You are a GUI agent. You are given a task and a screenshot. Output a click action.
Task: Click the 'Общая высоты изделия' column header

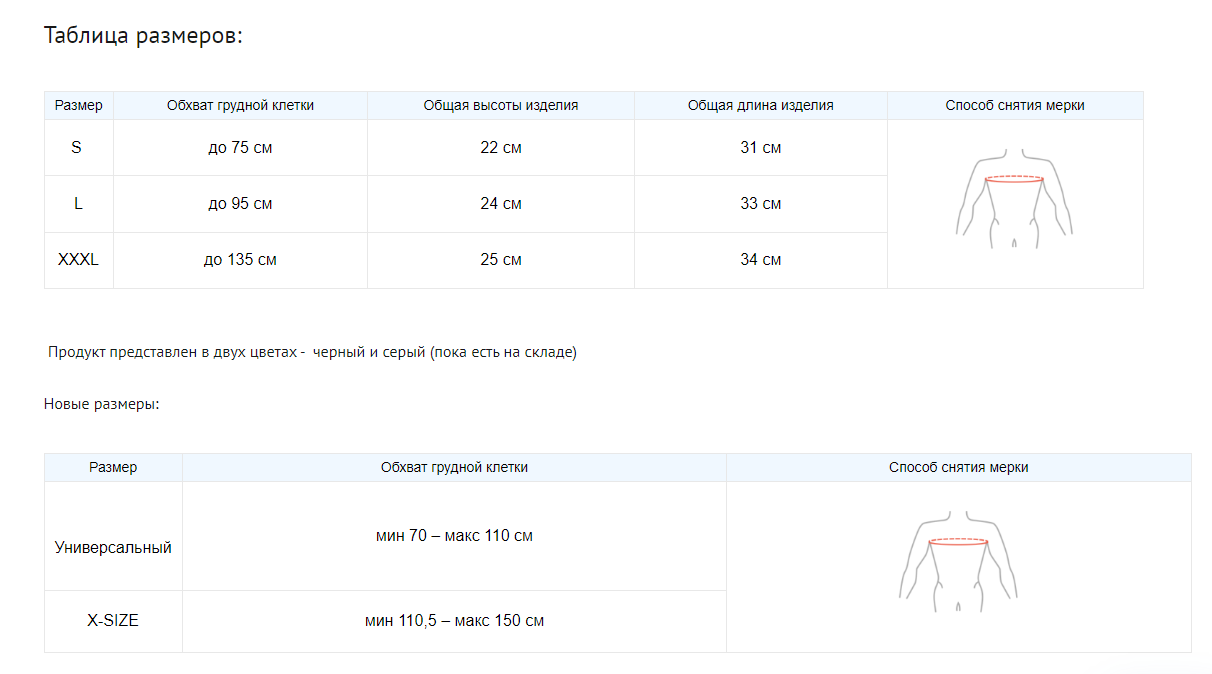[x=500, y=105]
